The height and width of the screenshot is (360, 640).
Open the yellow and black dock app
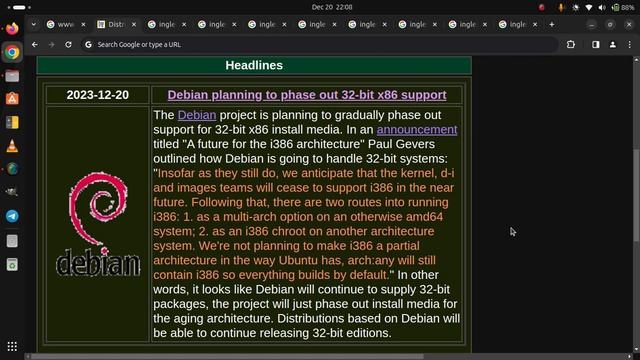click(x=12, y=122)
